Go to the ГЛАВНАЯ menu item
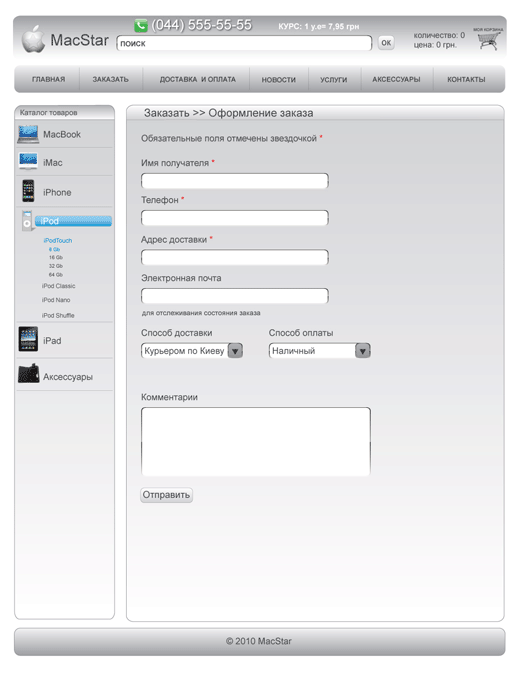Viewport: 514px width, 673px height. [x=48, y=79]
